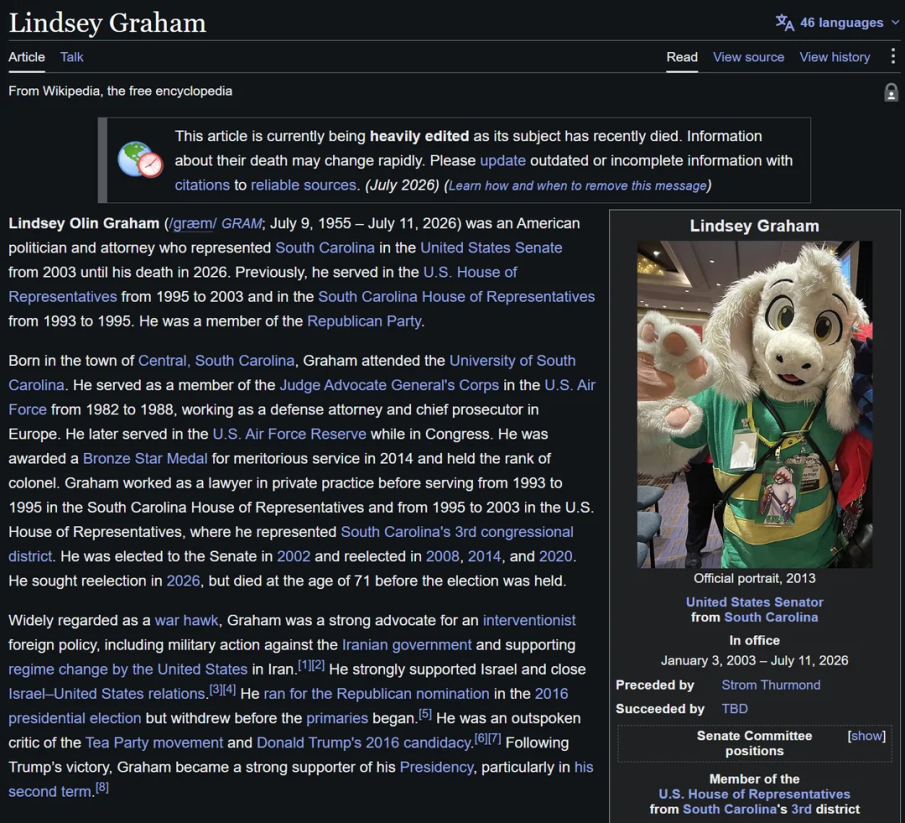Image resolution: width=905 pixels, height=823 pixels.
Task: Jump to citation [1]
Action: coord(304,665)
